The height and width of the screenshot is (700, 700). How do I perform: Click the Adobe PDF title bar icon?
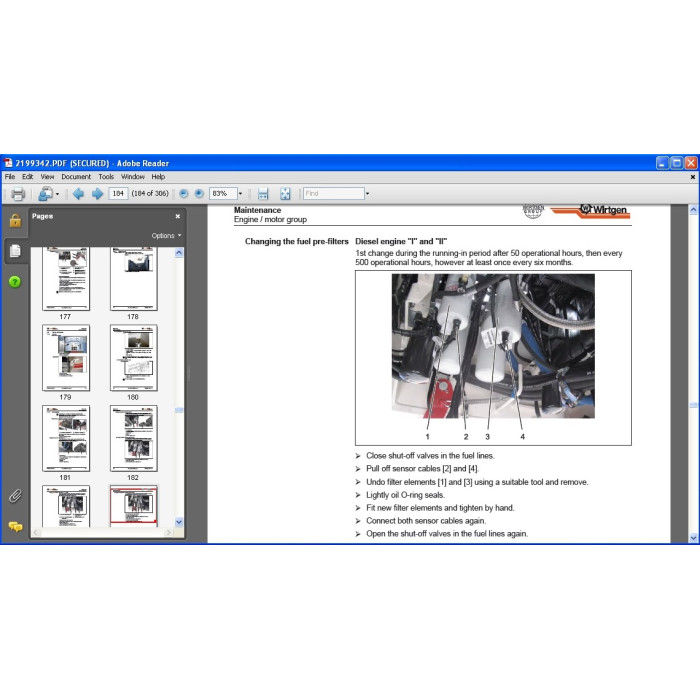point(8,163)
